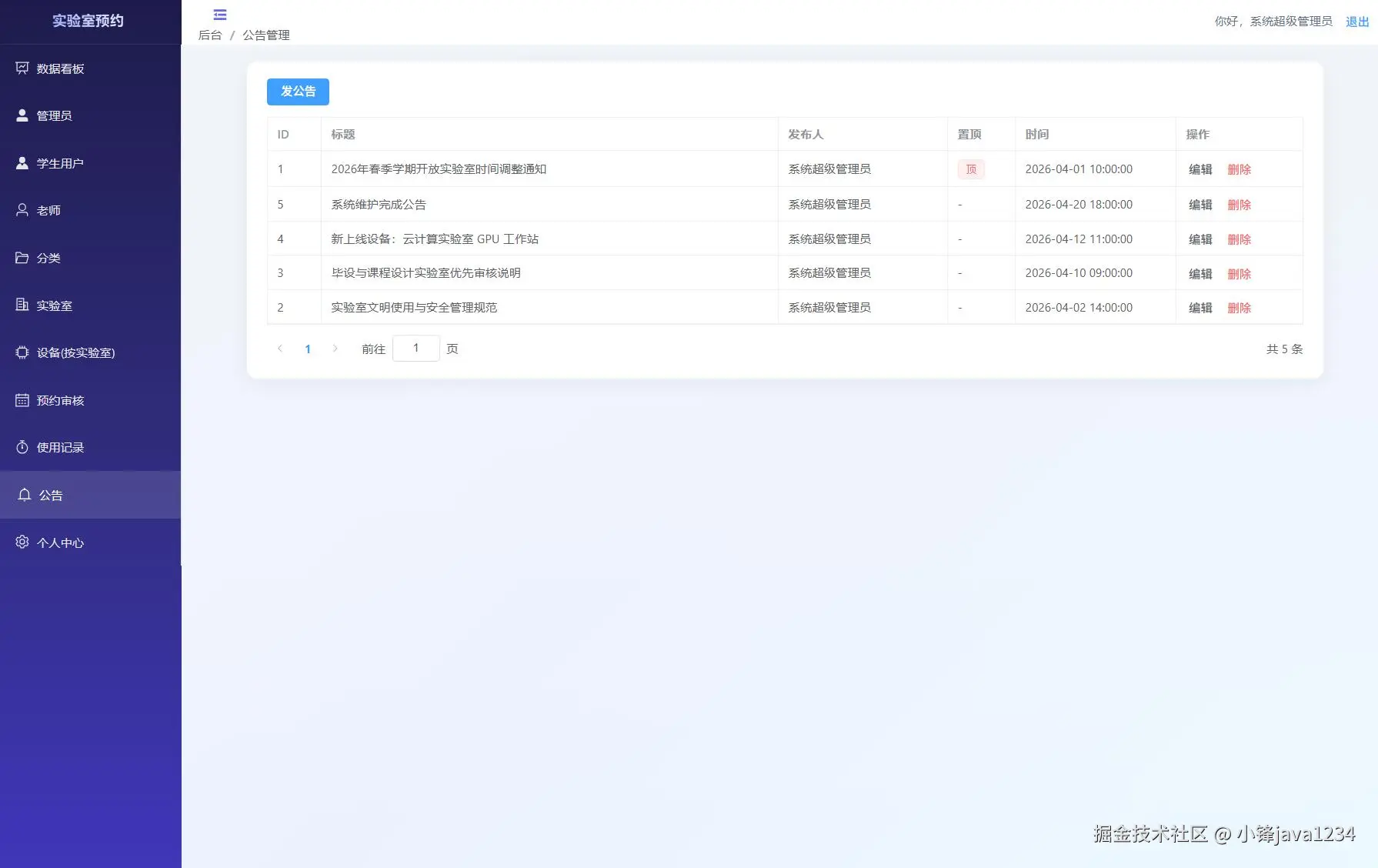Open 使用记录 menu item
The width and height of the screenshot is (1378, 868).
tap(90, 447)
